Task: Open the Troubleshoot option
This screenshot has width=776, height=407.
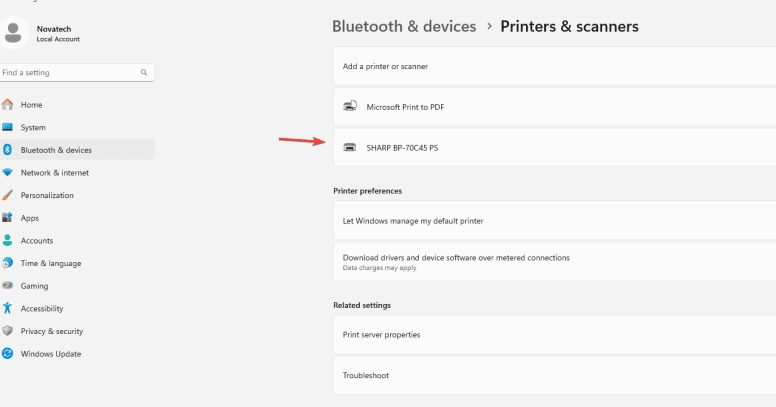Action: click(366, 375)
